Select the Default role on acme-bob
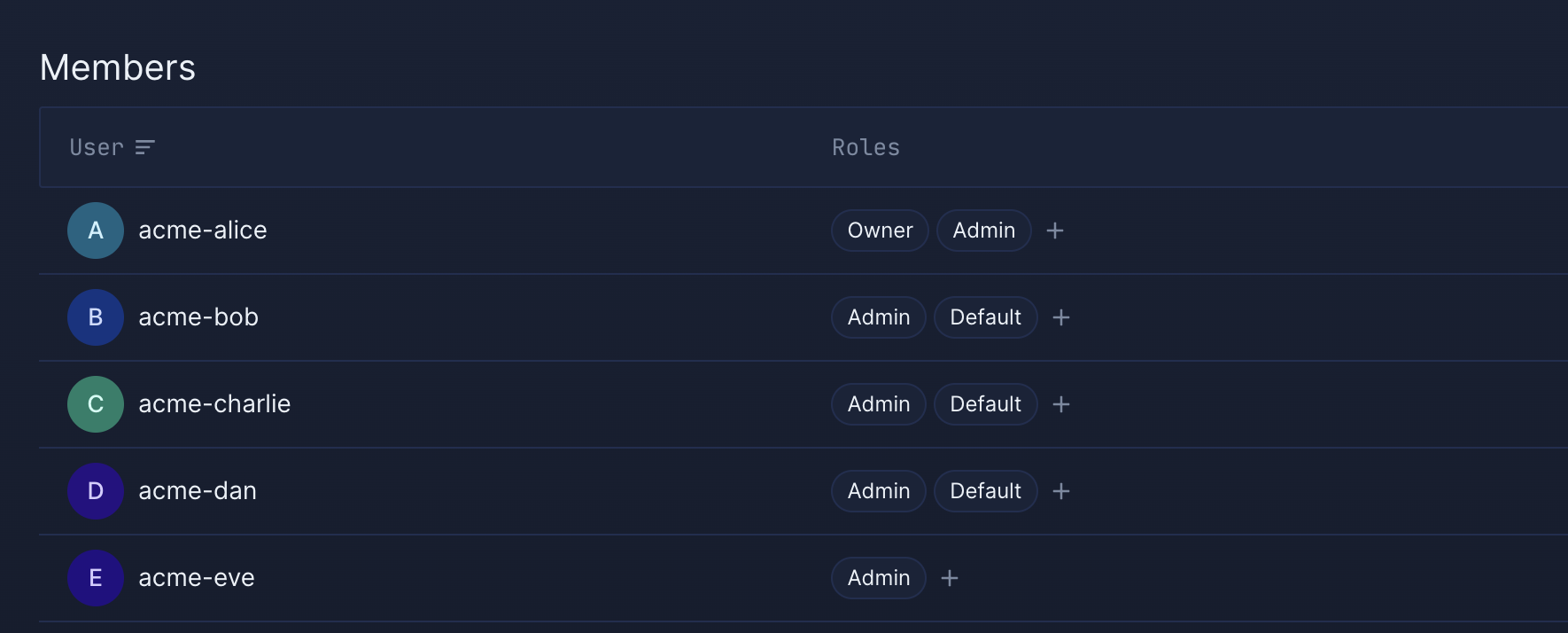This screenshot has height=633, width=1568. [985, 316]
